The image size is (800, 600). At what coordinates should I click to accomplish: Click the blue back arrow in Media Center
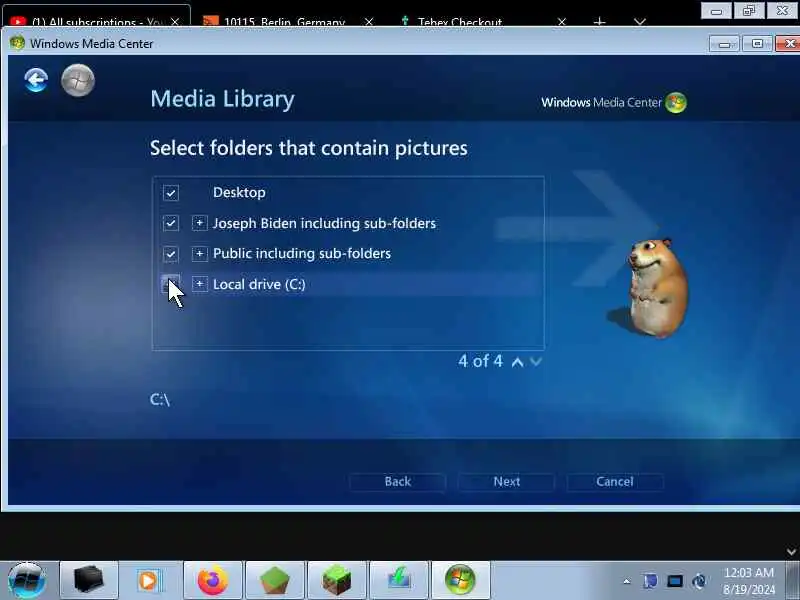pos(36,80)
